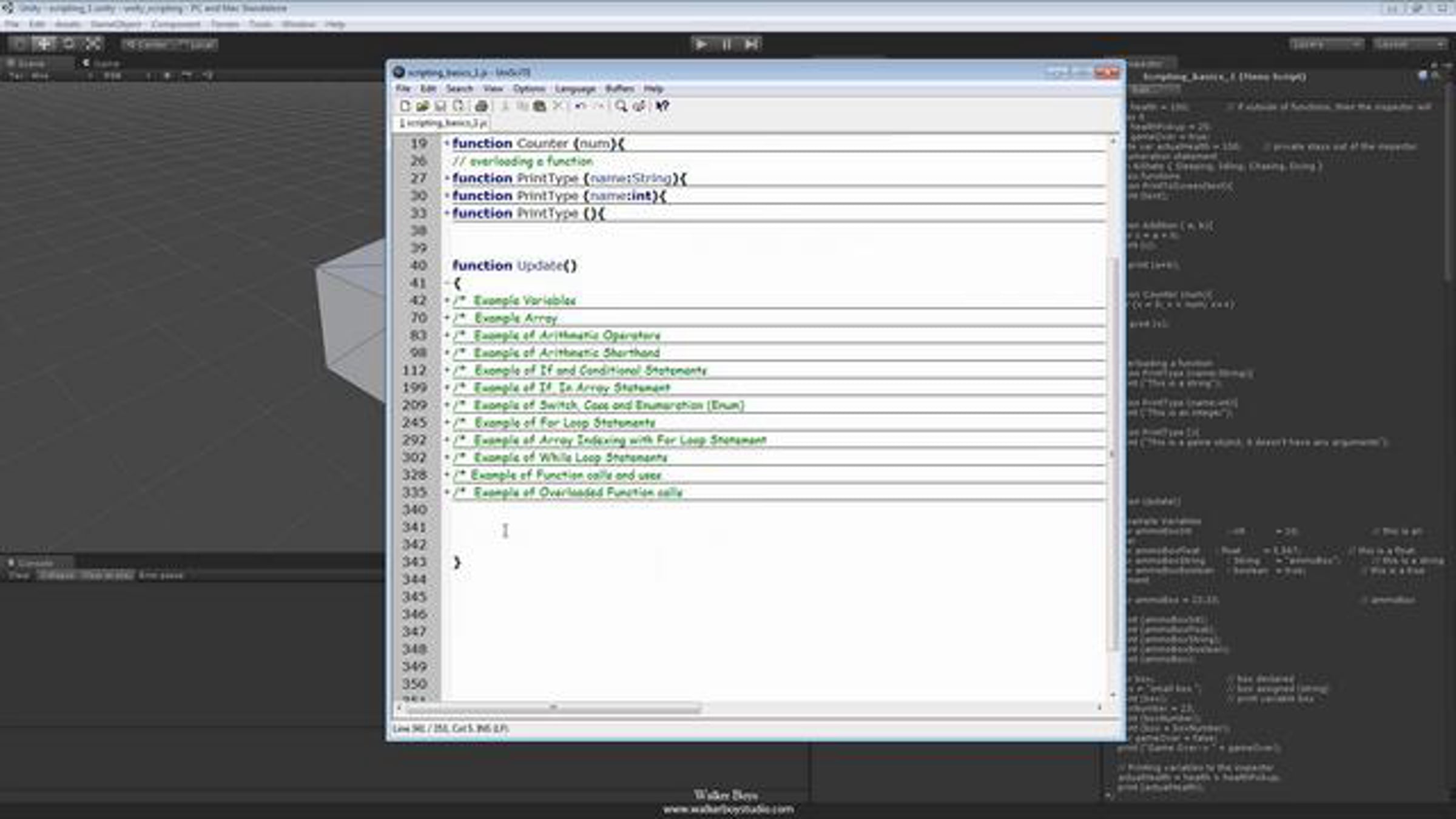Toggle Collapse in the Unity Console
1456x819 pixels.
click(57, 575)
